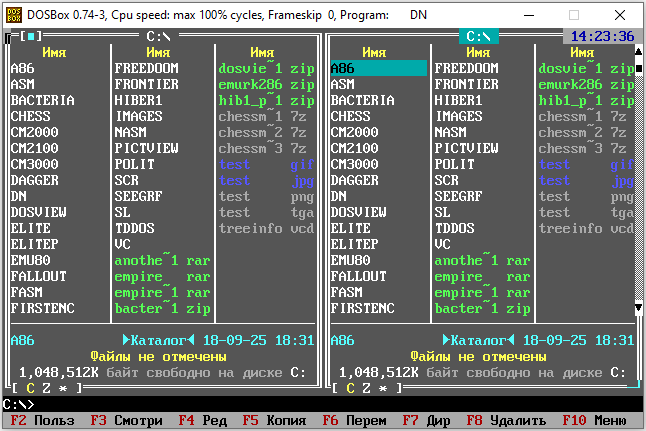The width and height of the screenshot is (646, 431).
Task: Click F8 Удалить in bottom function bar
Action: click(506, 420)
